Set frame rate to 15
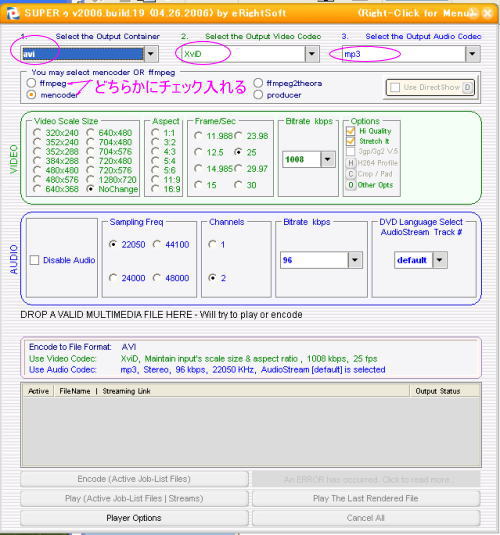This screenshot has height=535, width=500. pos(198,185)
